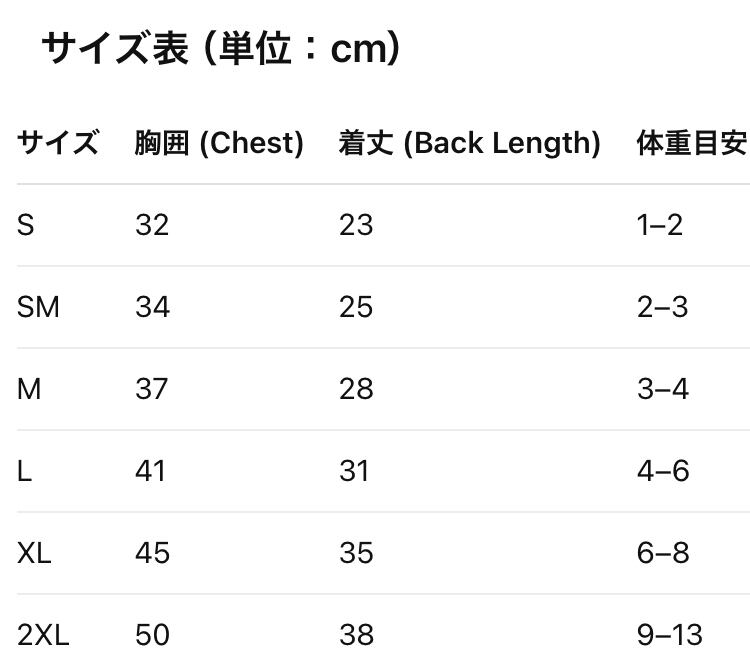Select back length value 25 for SM
750x670 pixels.
356,307
